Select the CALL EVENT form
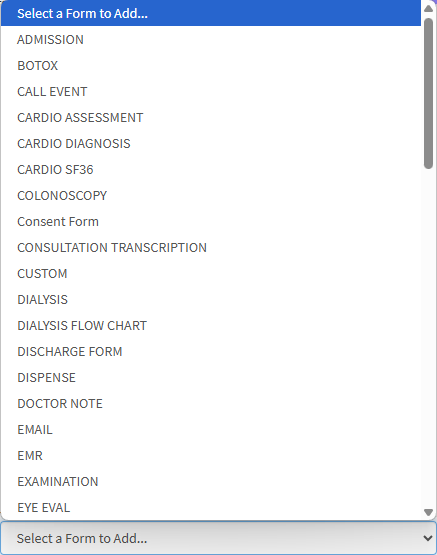The image size is (437, 555). (x=211, y=91)
